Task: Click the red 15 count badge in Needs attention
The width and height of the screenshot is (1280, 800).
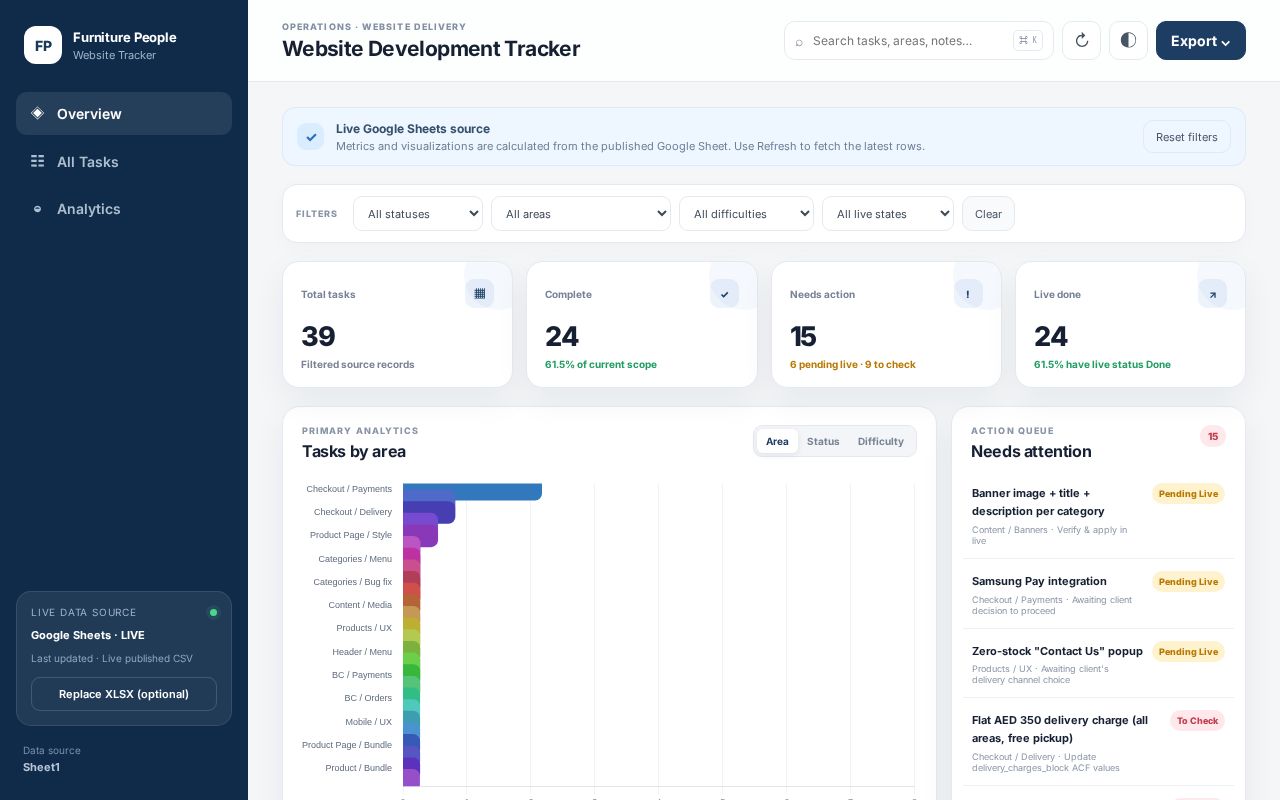Action: point(1213,436)
